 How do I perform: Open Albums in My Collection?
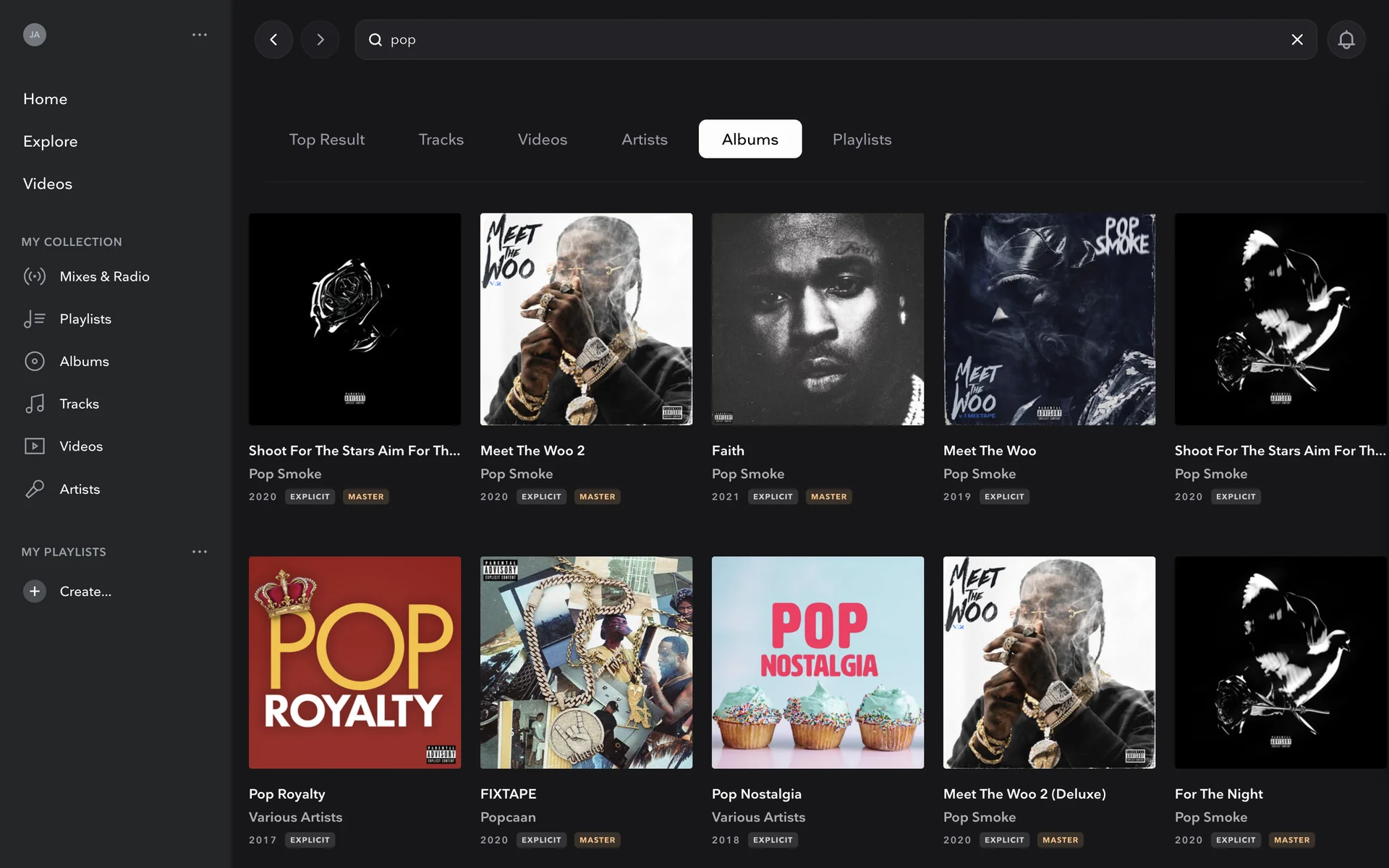[84, 362]
